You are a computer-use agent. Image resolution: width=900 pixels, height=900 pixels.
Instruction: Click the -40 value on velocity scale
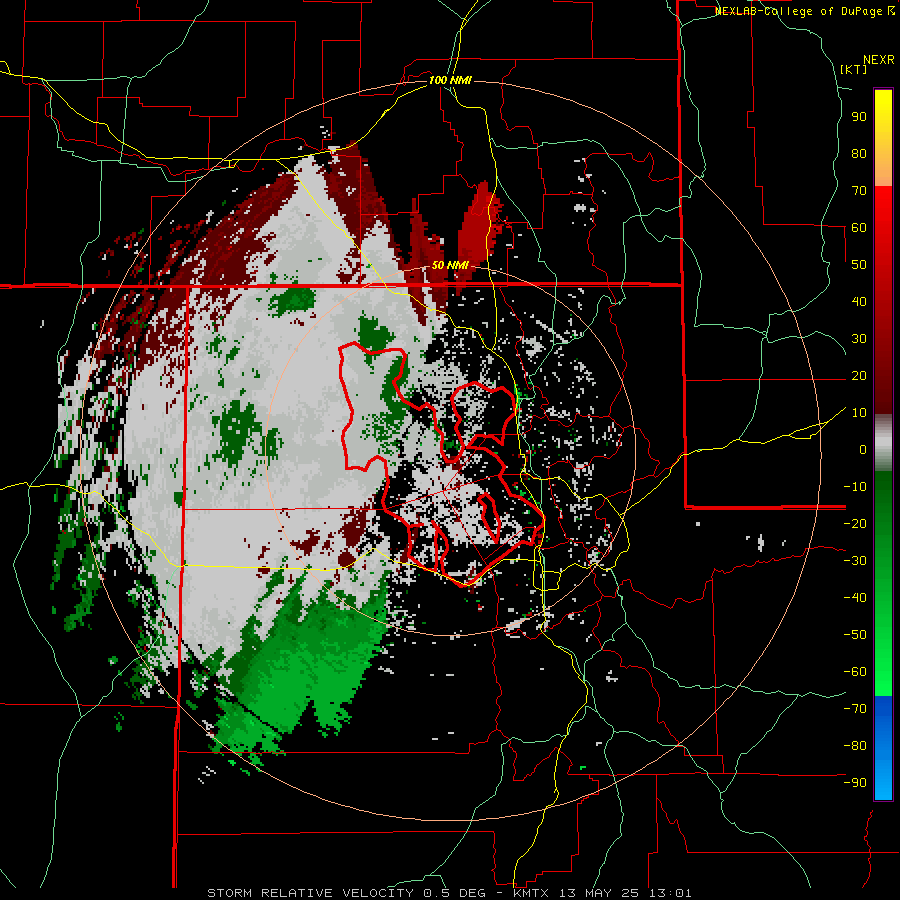click(x=855, y=598)
